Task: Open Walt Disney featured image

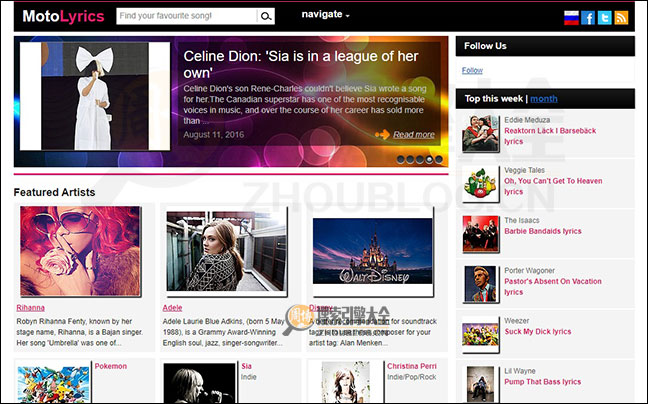Action: pos(373,251)
